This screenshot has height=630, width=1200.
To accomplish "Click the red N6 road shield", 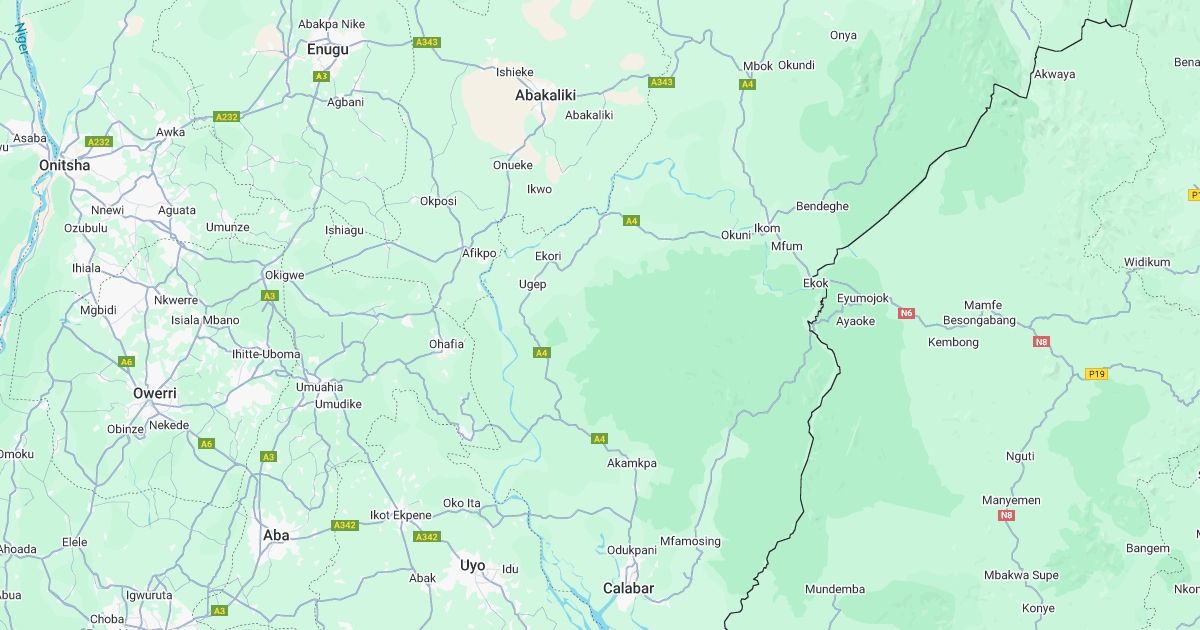I will point(906,313).
